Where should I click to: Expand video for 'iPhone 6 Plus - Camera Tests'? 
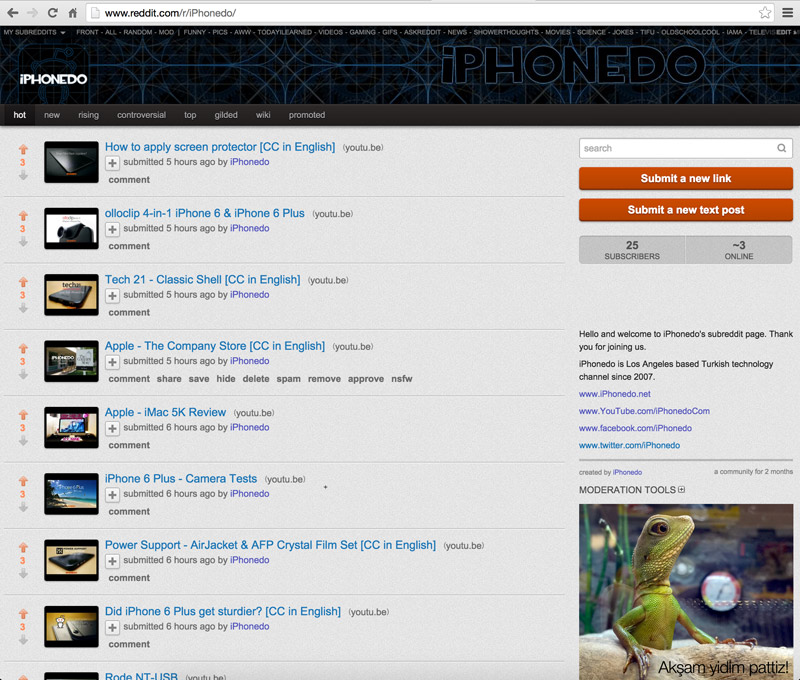[x=112, y=494]
